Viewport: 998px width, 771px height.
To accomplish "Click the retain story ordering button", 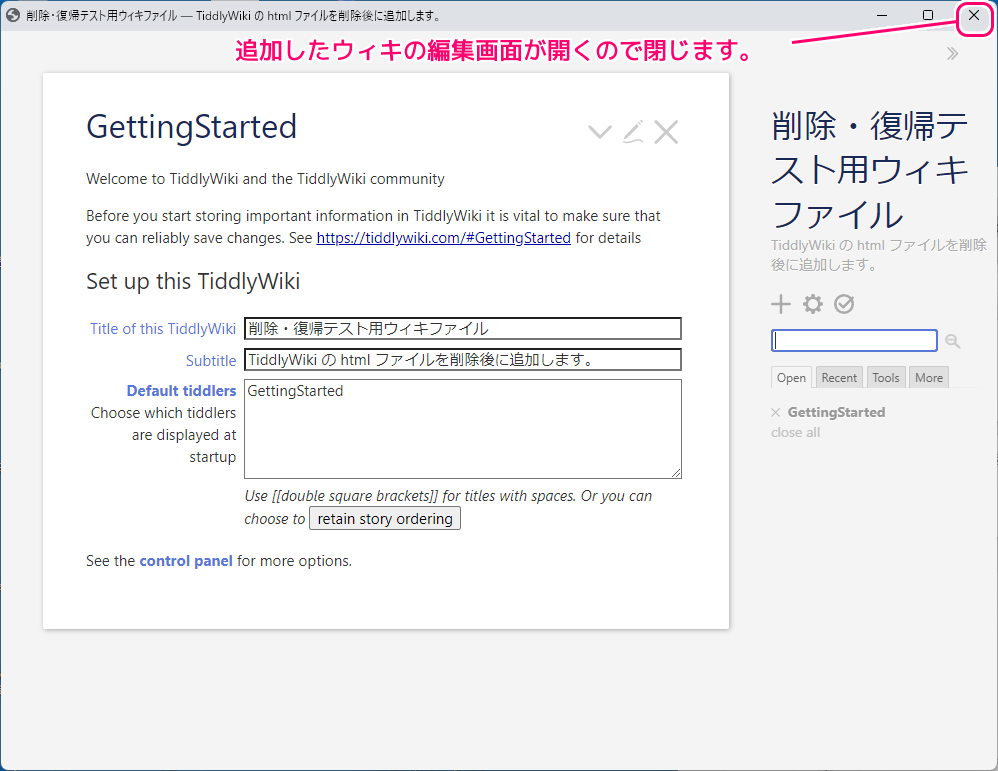I will coord(384,518).
